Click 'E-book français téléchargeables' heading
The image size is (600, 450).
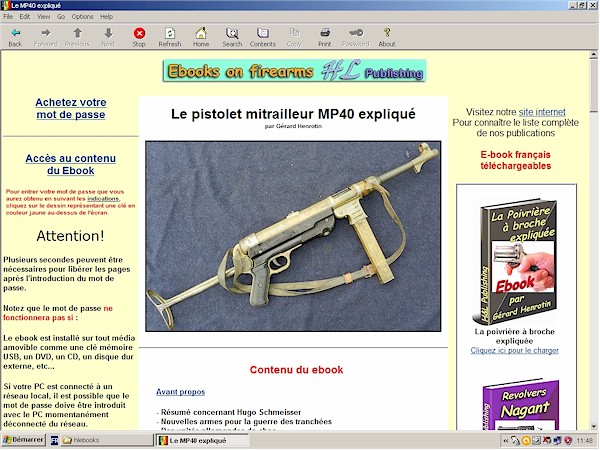tap(515, 160)
